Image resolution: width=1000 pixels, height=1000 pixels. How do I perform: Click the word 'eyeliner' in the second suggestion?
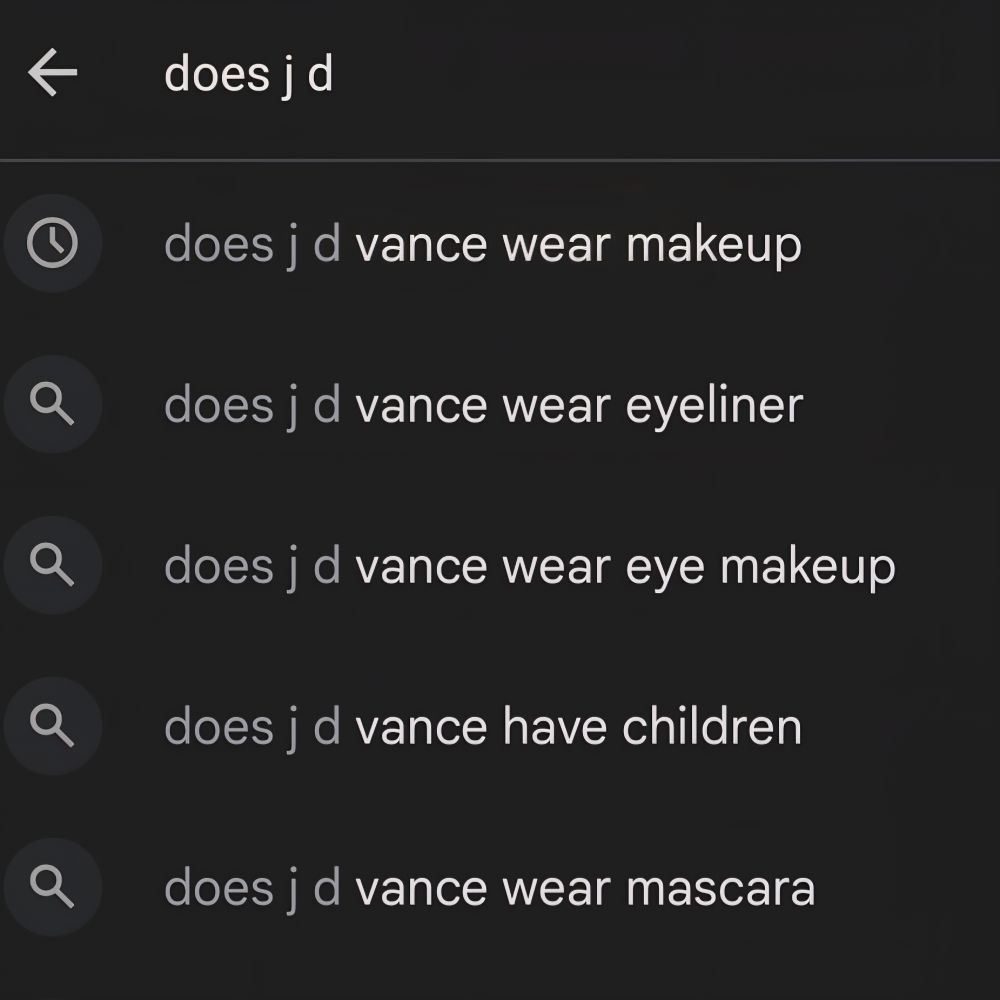click(x=714, y=407)
